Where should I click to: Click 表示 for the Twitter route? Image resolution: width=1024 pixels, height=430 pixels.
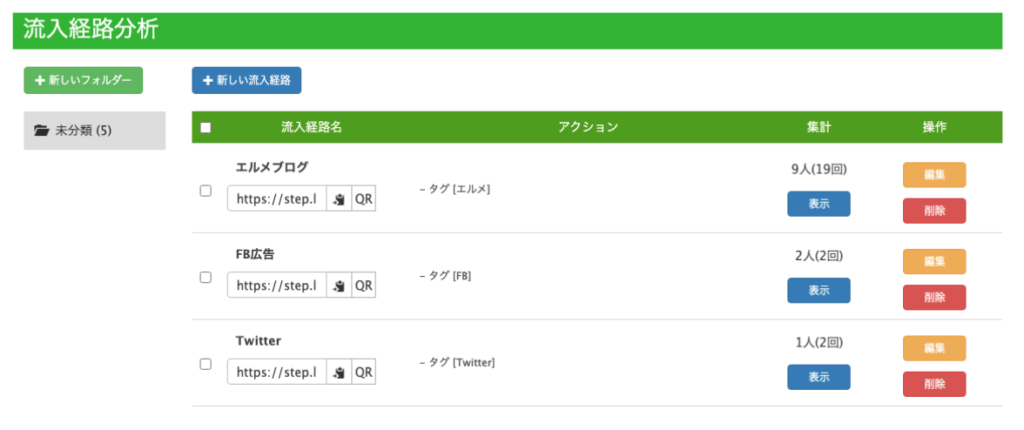pos(819,377)
